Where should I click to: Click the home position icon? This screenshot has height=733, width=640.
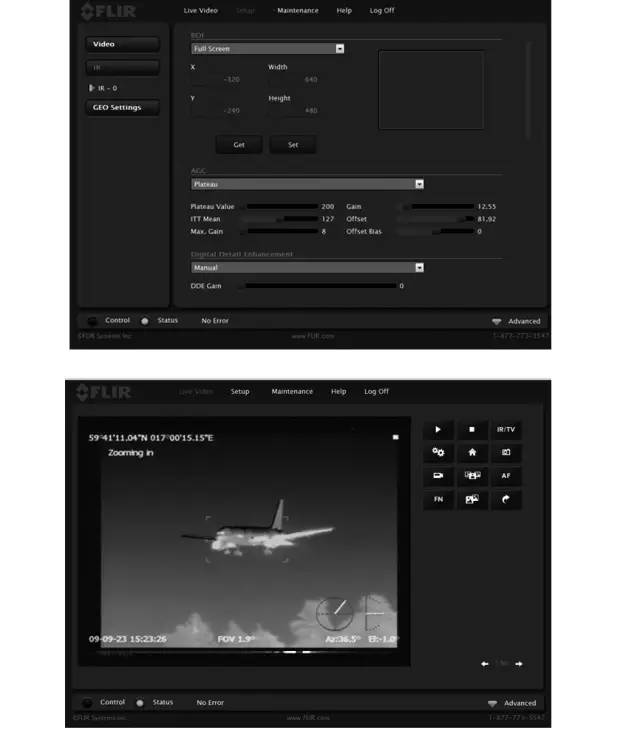[471, 453]
